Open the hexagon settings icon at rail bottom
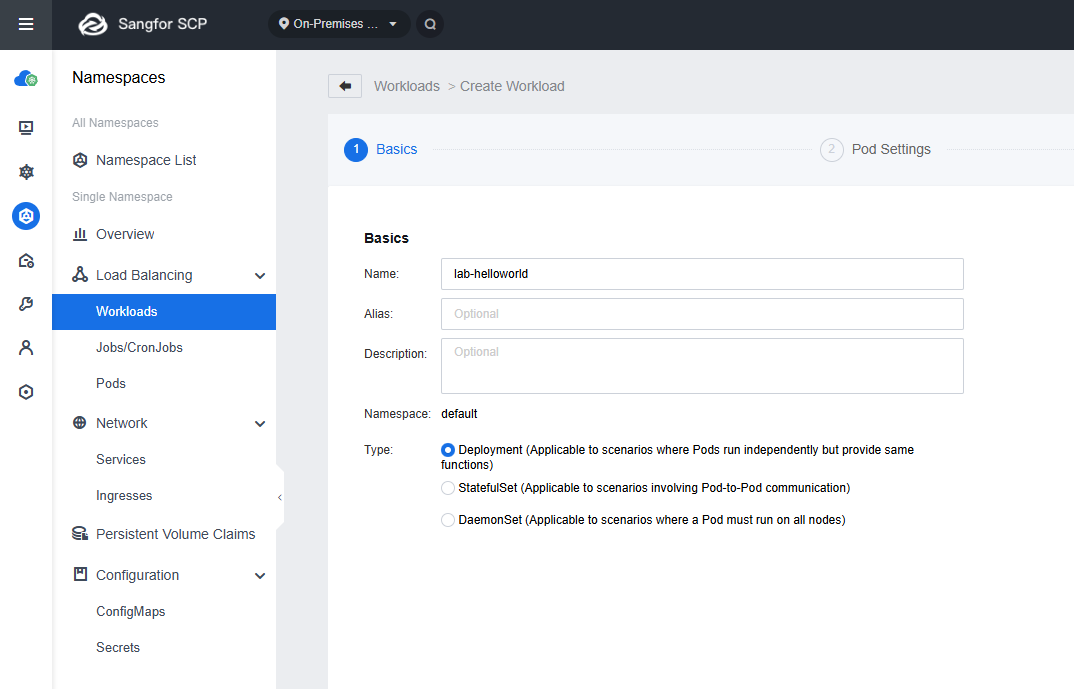Viewport: 1074px width, 689px height. point(26,392)
